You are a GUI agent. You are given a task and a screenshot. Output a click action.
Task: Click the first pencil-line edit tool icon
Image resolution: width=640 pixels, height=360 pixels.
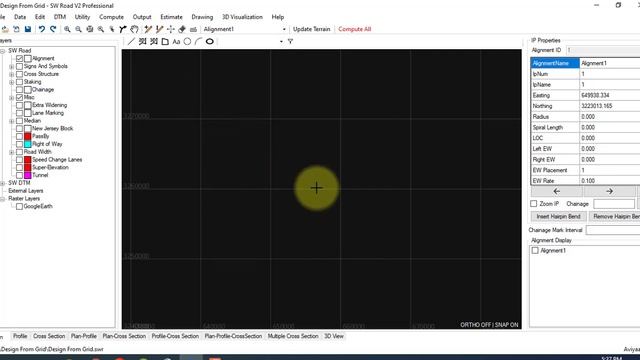(148, 29)
